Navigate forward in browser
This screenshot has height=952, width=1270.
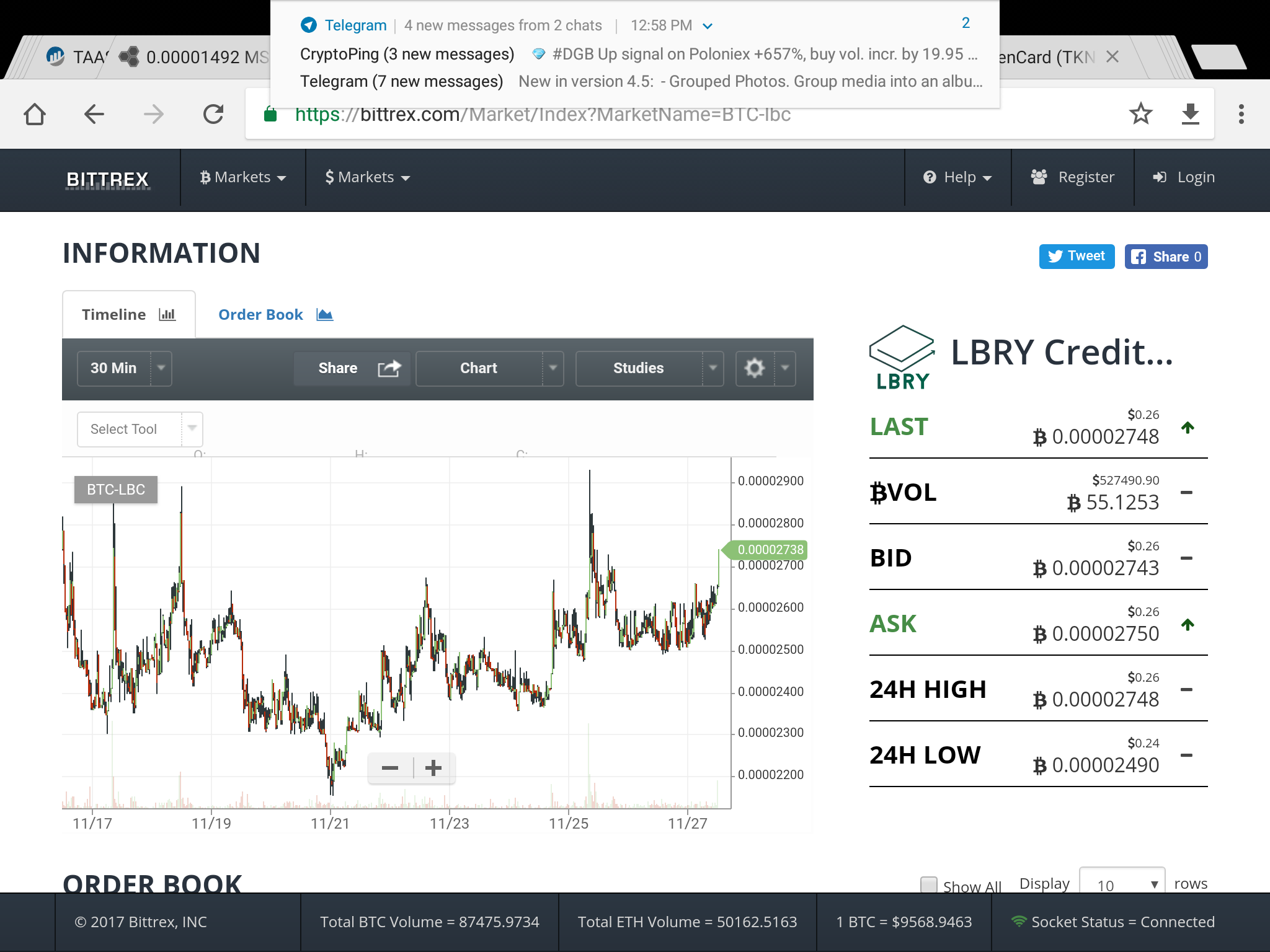tap(153, 114)
